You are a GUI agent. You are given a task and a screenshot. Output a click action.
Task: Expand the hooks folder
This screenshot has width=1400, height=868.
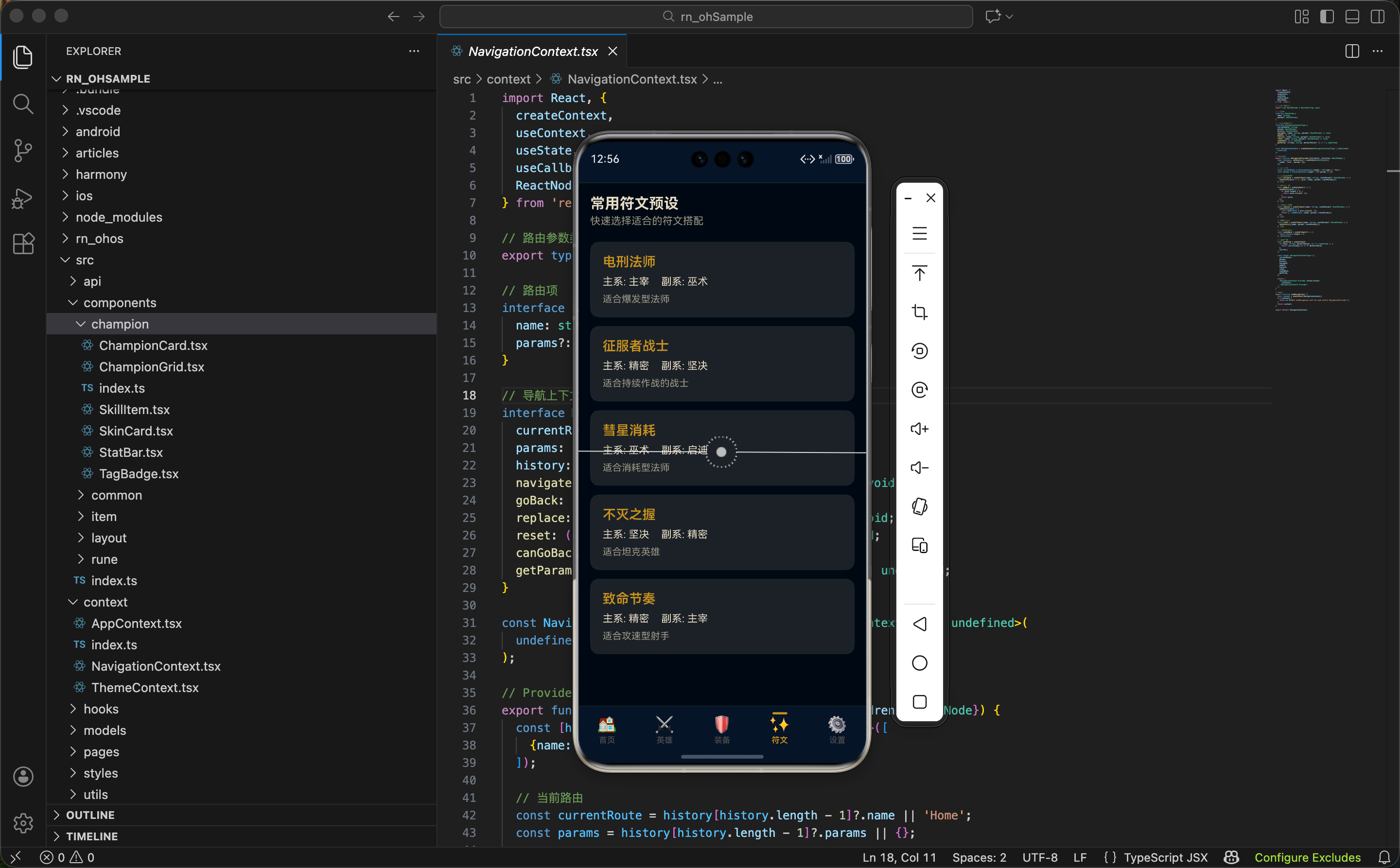pos(101,709)
